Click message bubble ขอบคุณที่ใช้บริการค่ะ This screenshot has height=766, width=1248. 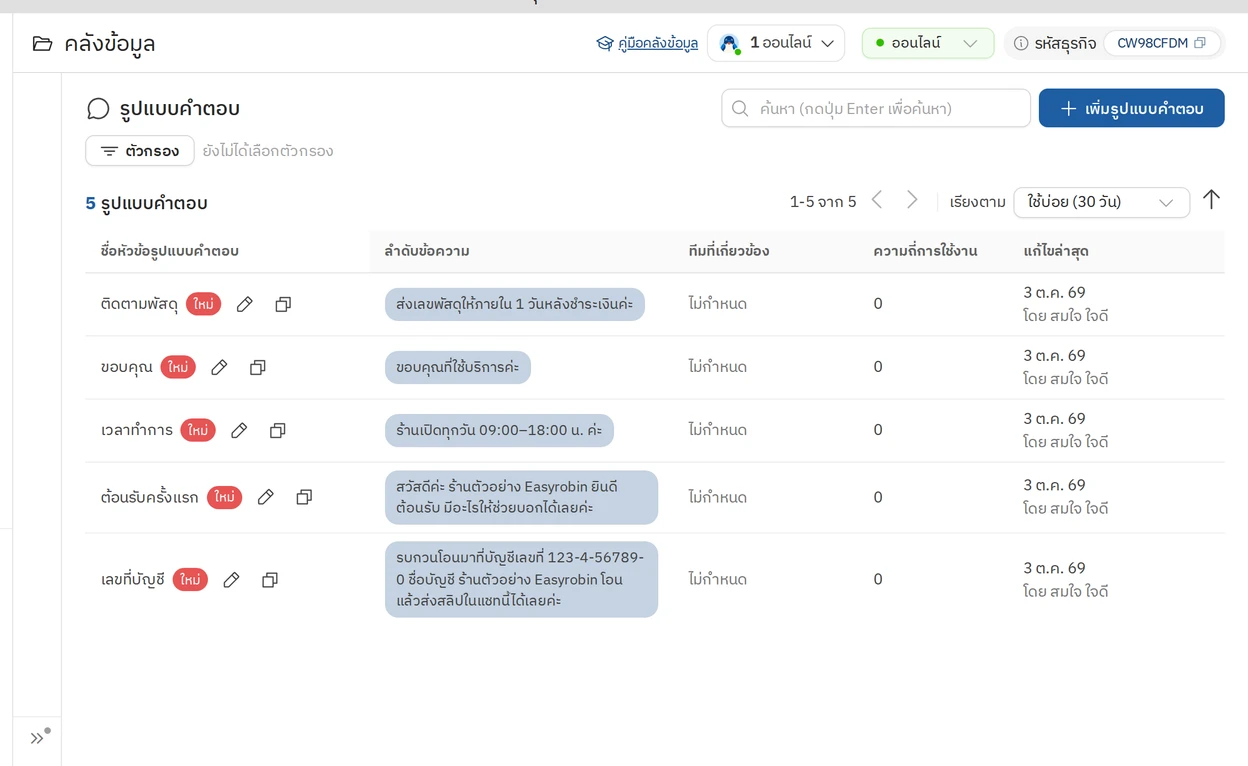click(458, 367)
